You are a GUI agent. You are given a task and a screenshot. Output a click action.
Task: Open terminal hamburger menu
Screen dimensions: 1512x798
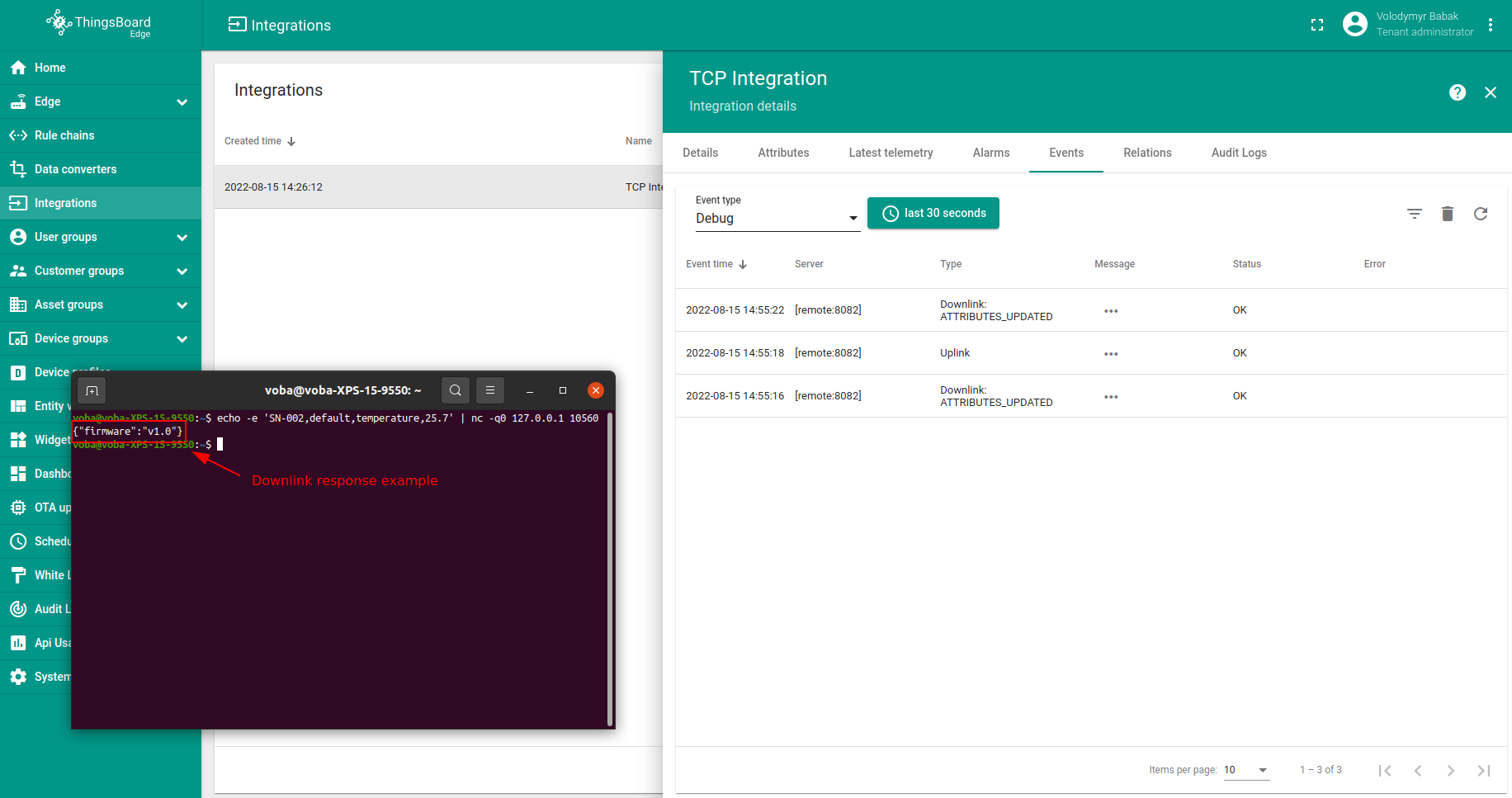(x=490, y=390)
